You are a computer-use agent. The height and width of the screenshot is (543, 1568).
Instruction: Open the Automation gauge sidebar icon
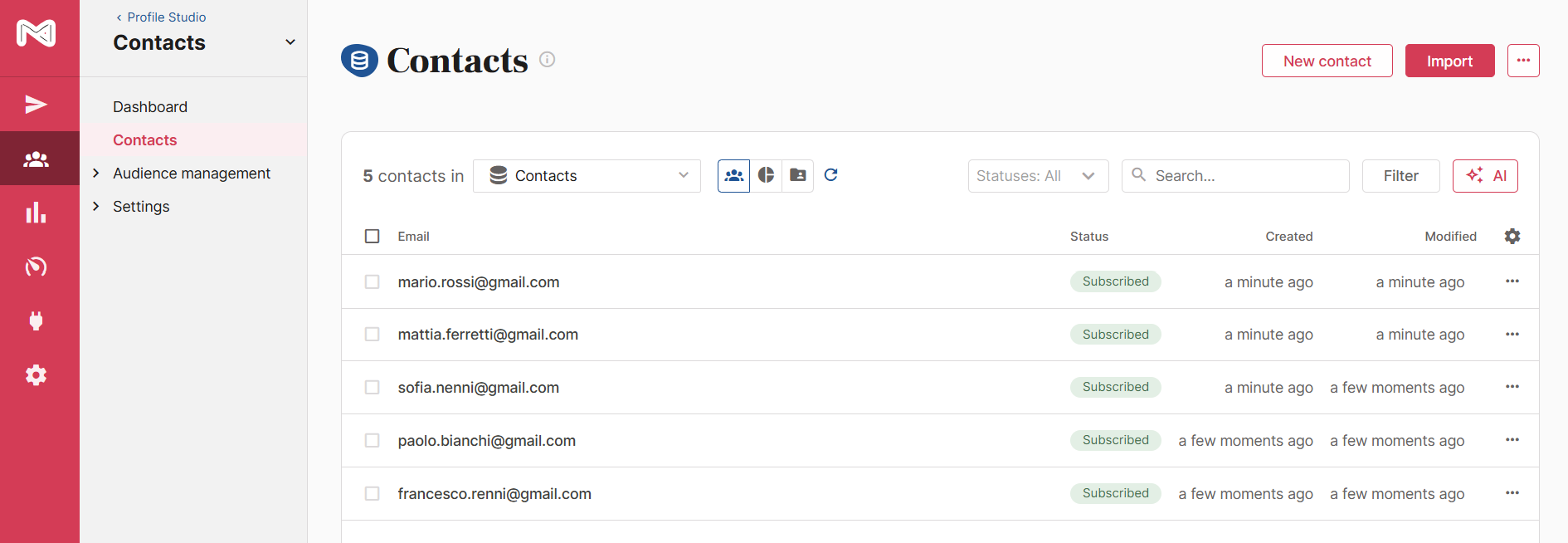(37, 267)
